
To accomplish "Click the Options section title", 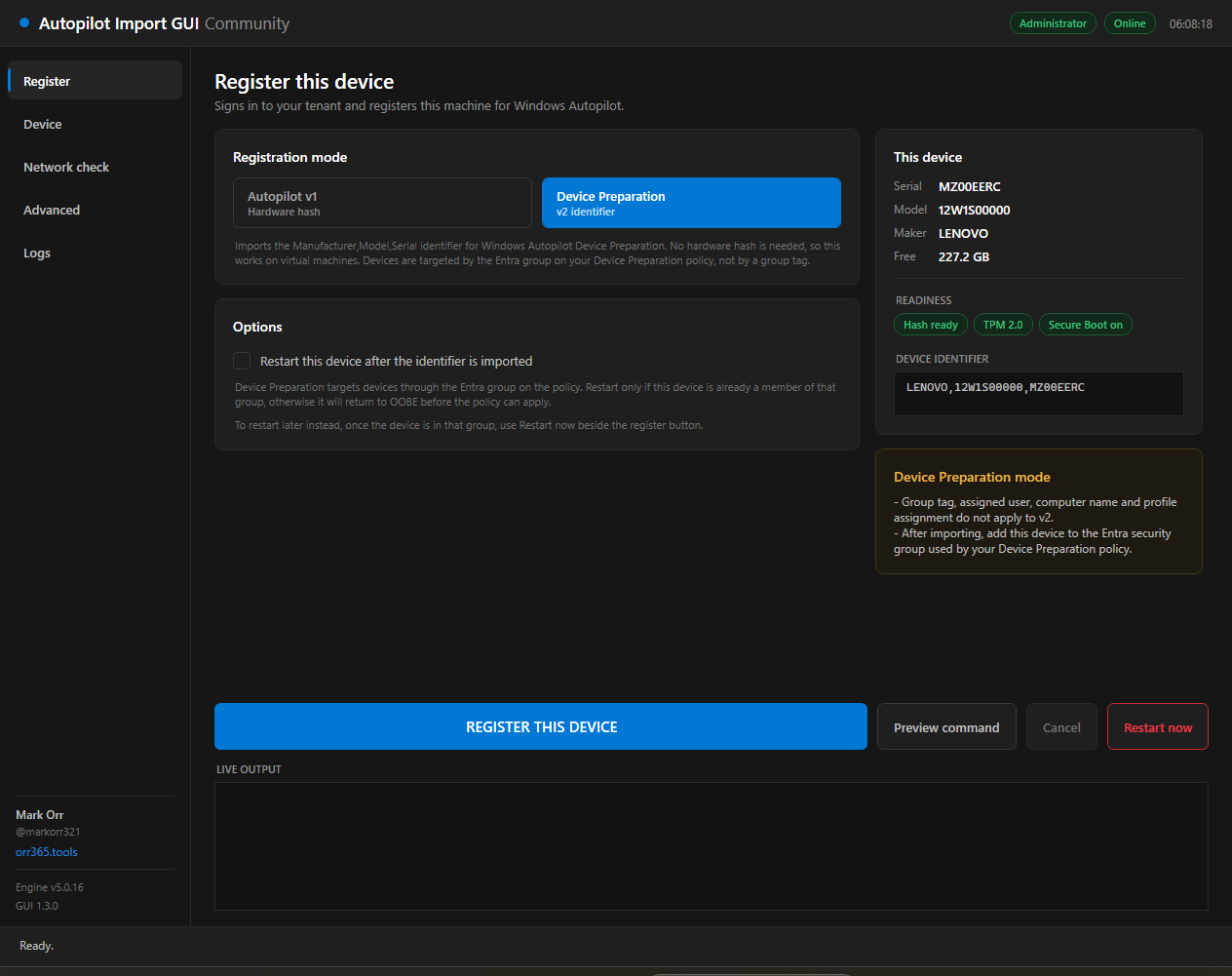I will click(257, 327).
